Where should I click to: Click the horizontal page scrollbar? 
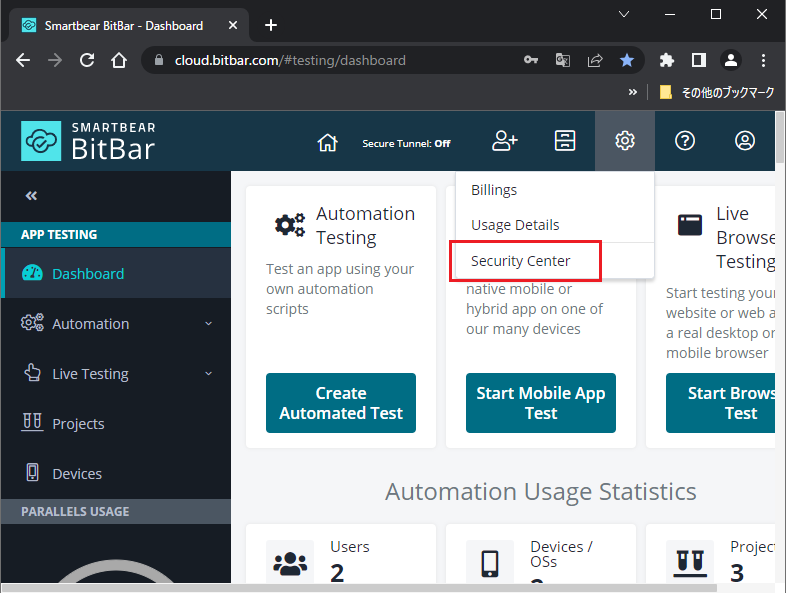359,588
